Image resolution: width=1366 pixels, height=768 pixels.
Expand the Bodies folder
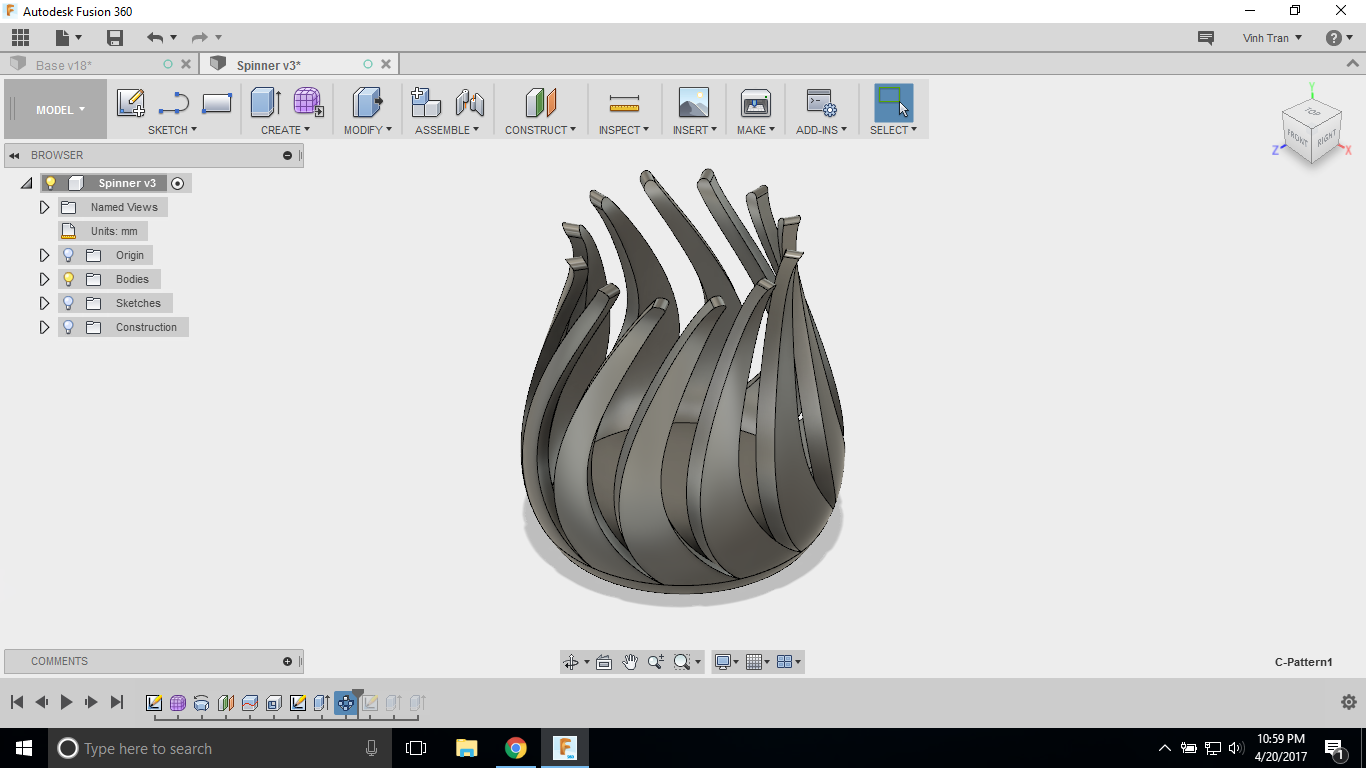click(x=44, y=279)
